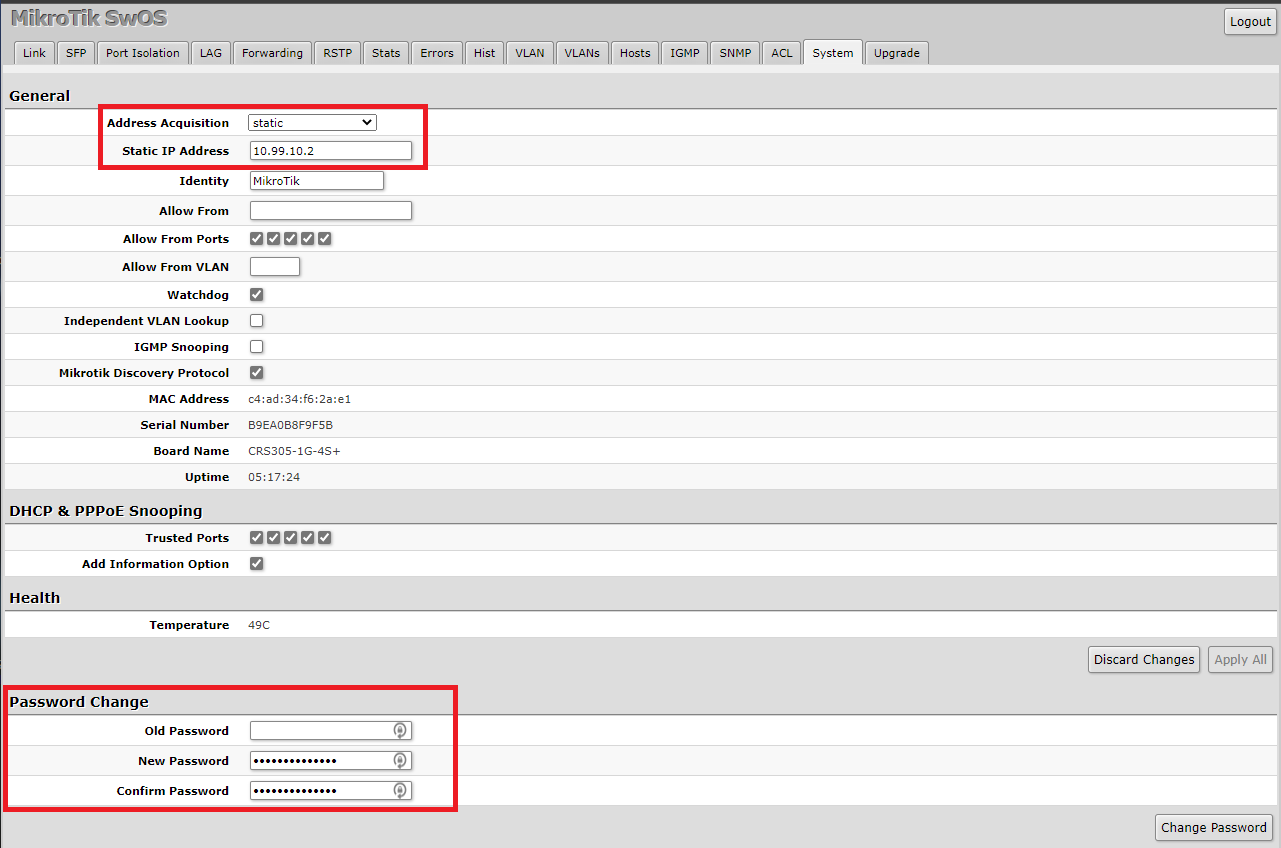Toggle fourth Allow From Ports checkbox
The width and height of the screenshot is (1281, 848).
pos(308,239)
